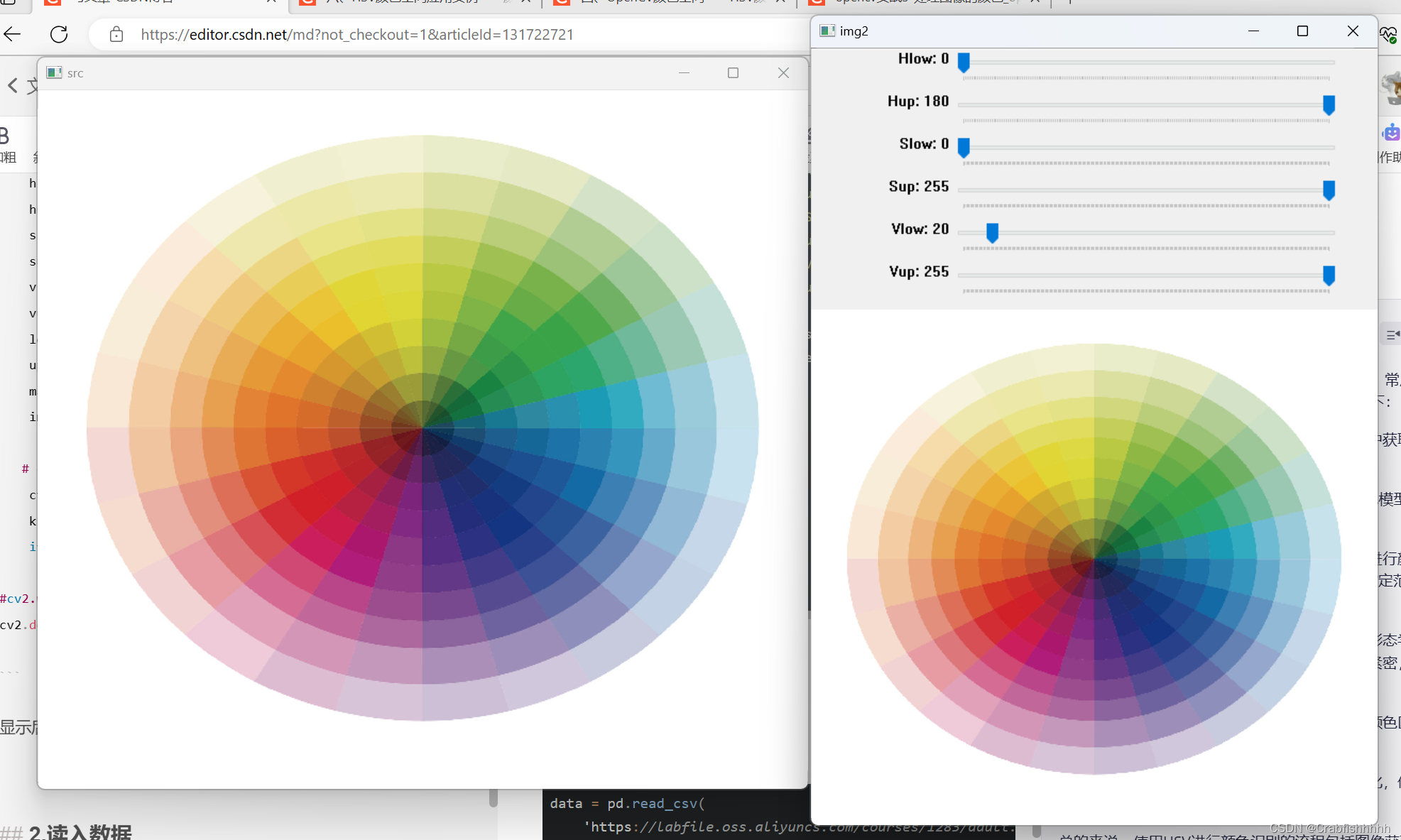Click the Sup slider handle
The height and width of the screenshot is (840, 1401).
[x=1329, y=190]
